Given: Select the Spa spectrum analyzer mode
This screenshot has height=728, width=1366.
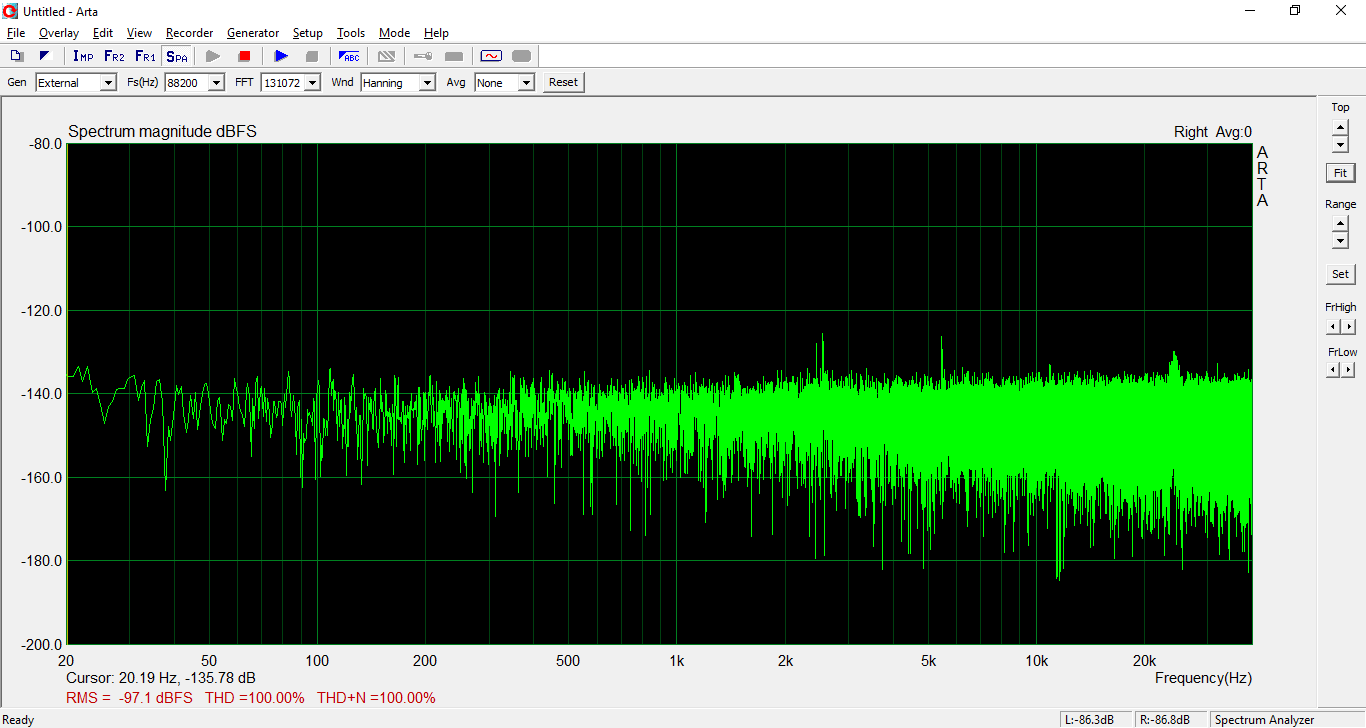Looking at the screenshot, I should pos(176,56).
